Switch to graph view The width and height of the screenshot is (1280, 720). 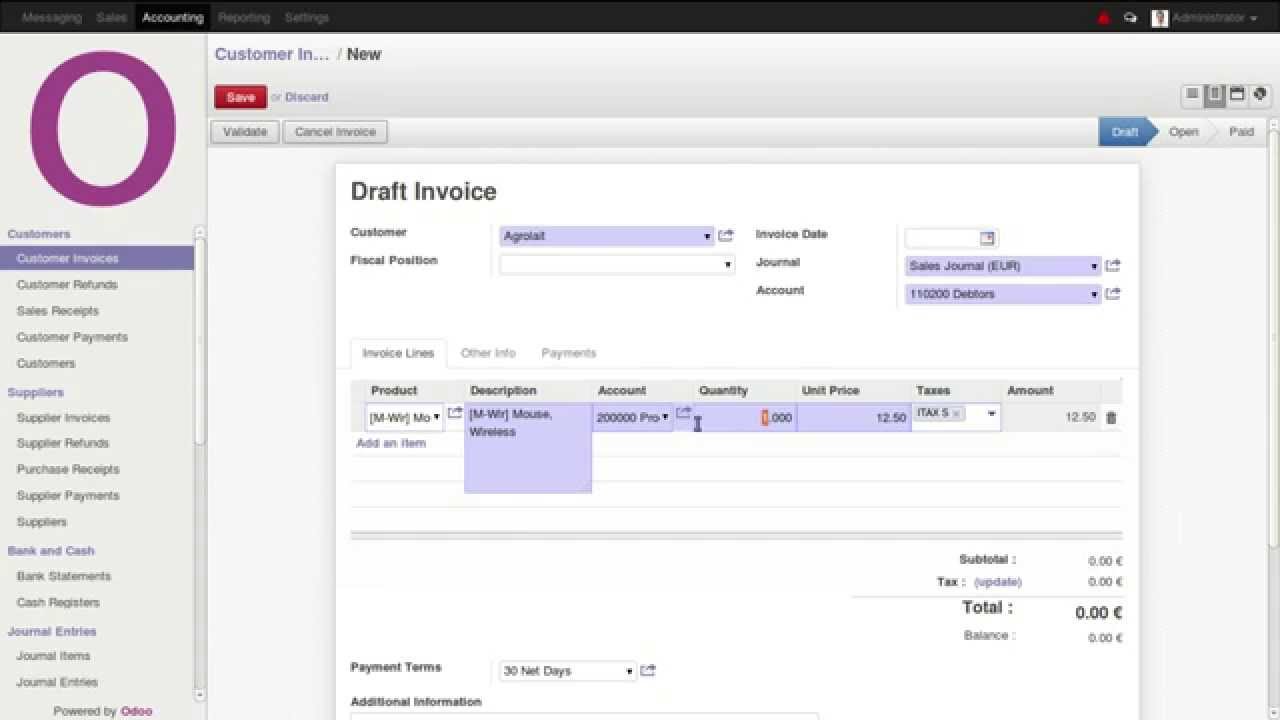pos(1259,95)
